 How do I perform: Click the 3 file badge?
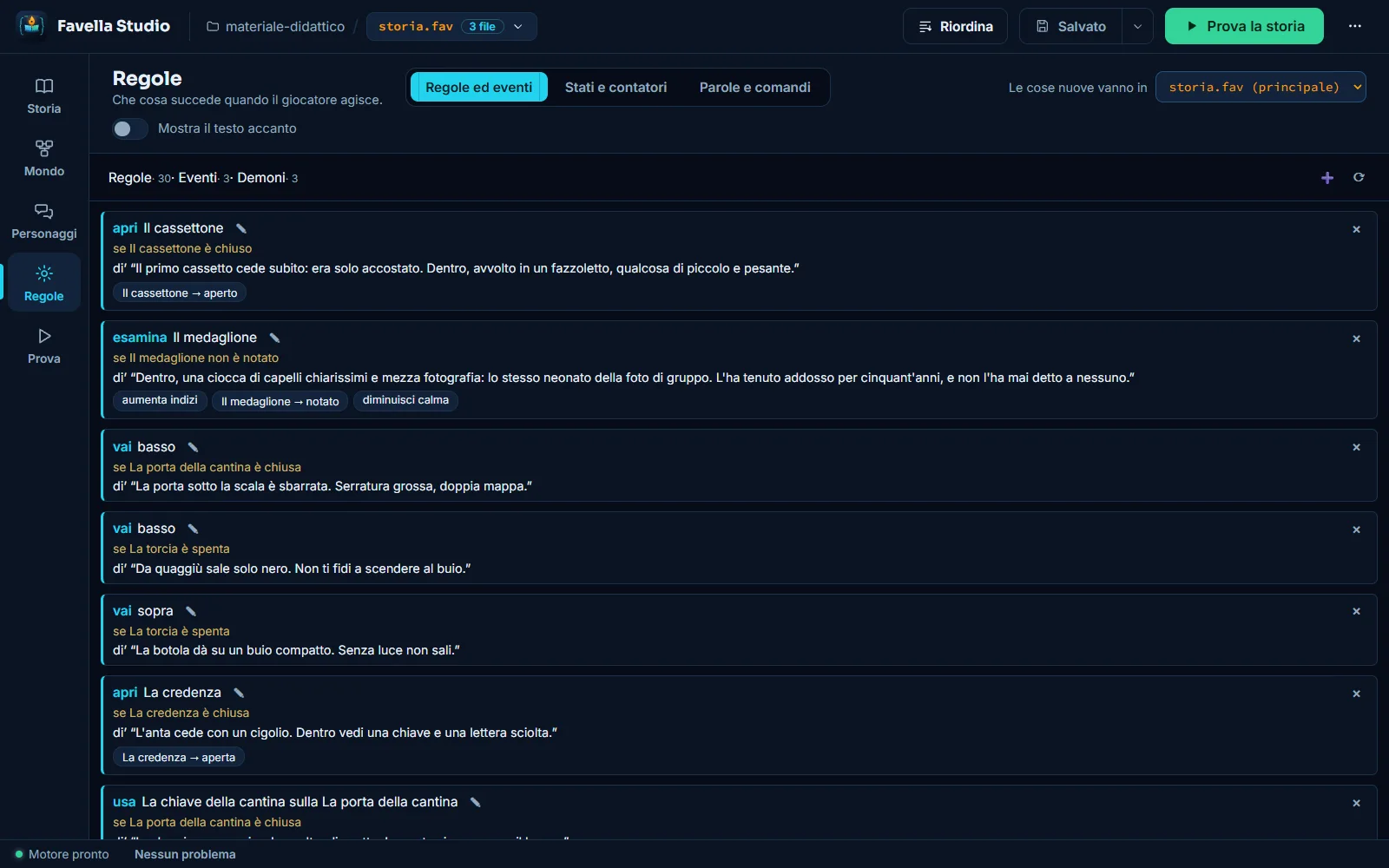(482, 26)
